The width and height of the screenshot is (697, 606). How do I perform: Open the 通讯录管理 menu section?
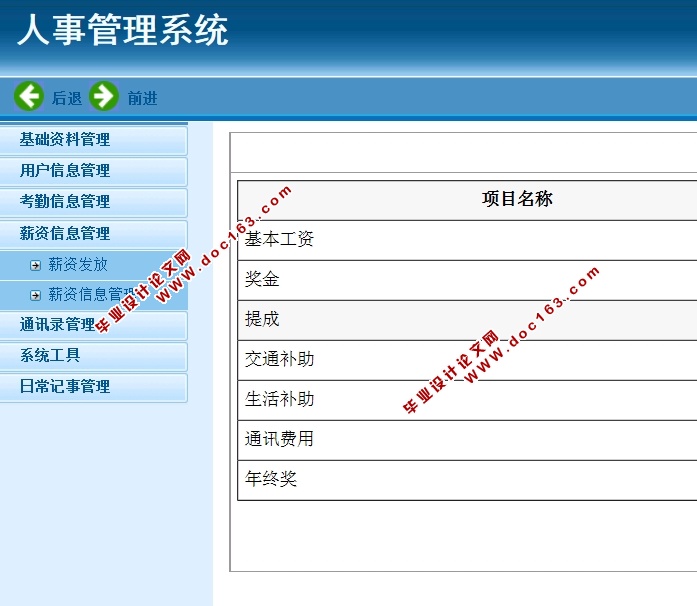coord(93,325)
